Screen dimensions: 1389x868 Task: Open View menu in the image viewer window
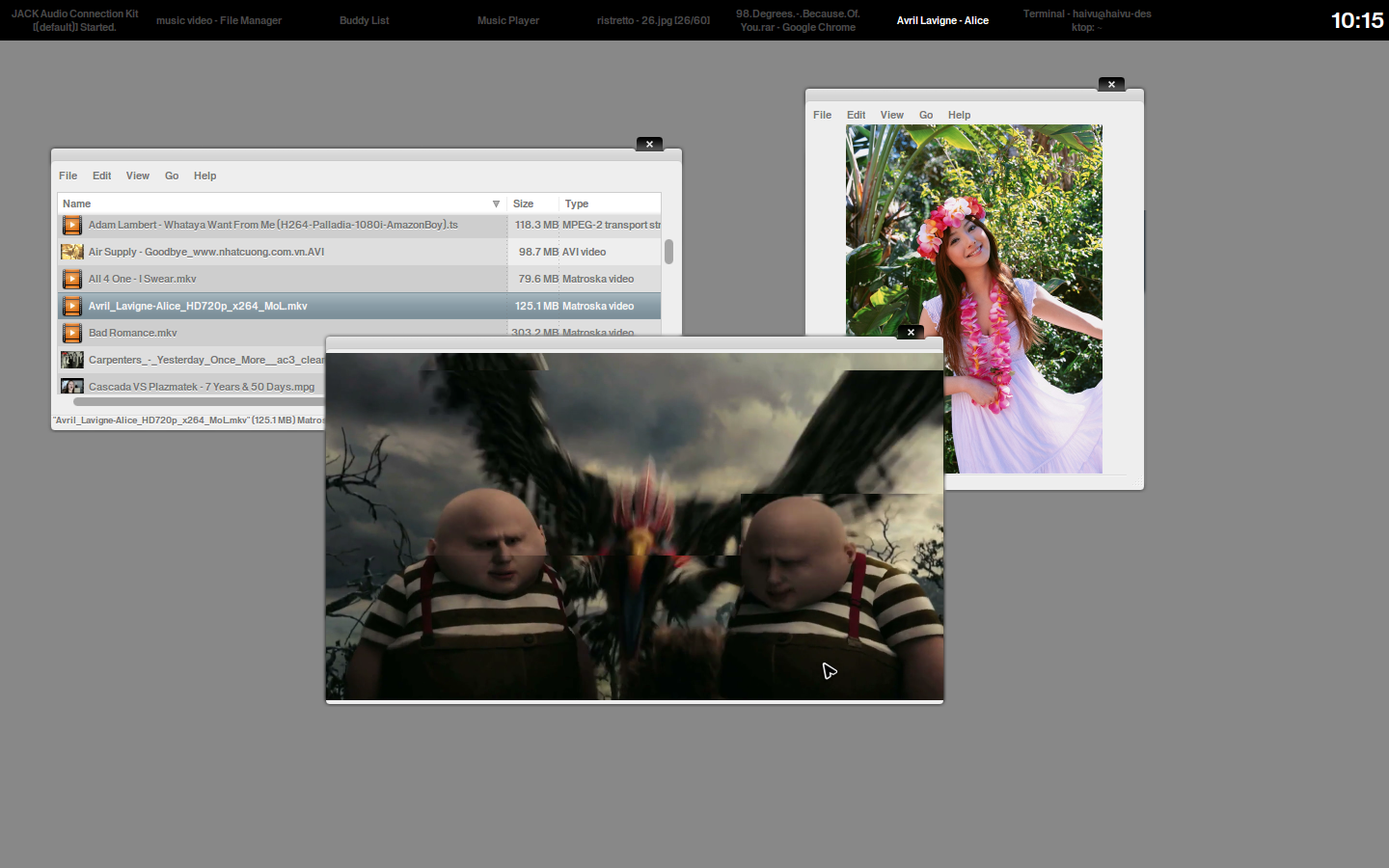(x=891, y=115)
